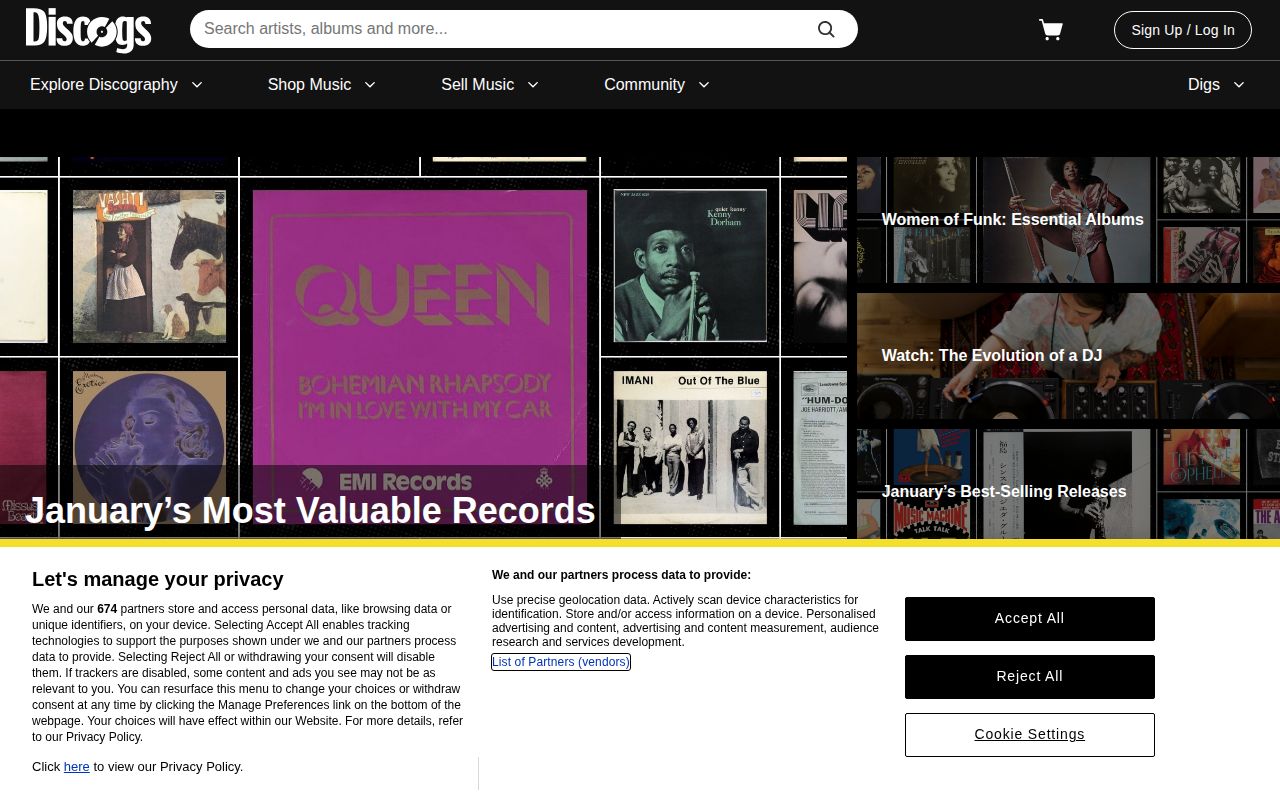Click the Discogs logo

tap(88, 30)
